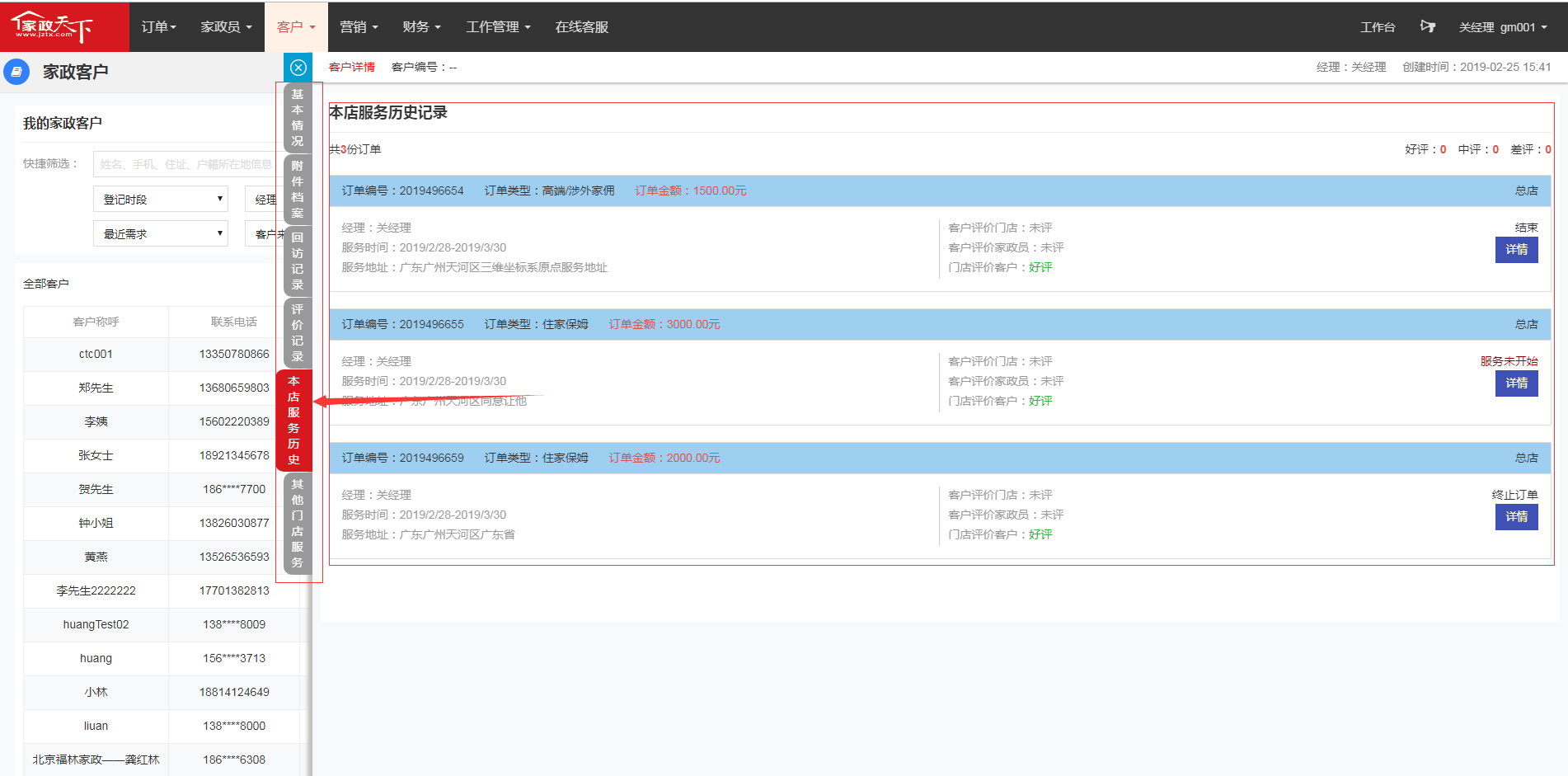The width and height of the screenshot is (1568, 776).
Task: Switch to 本店服务历史 tab
Action: [x=294, y=421]
